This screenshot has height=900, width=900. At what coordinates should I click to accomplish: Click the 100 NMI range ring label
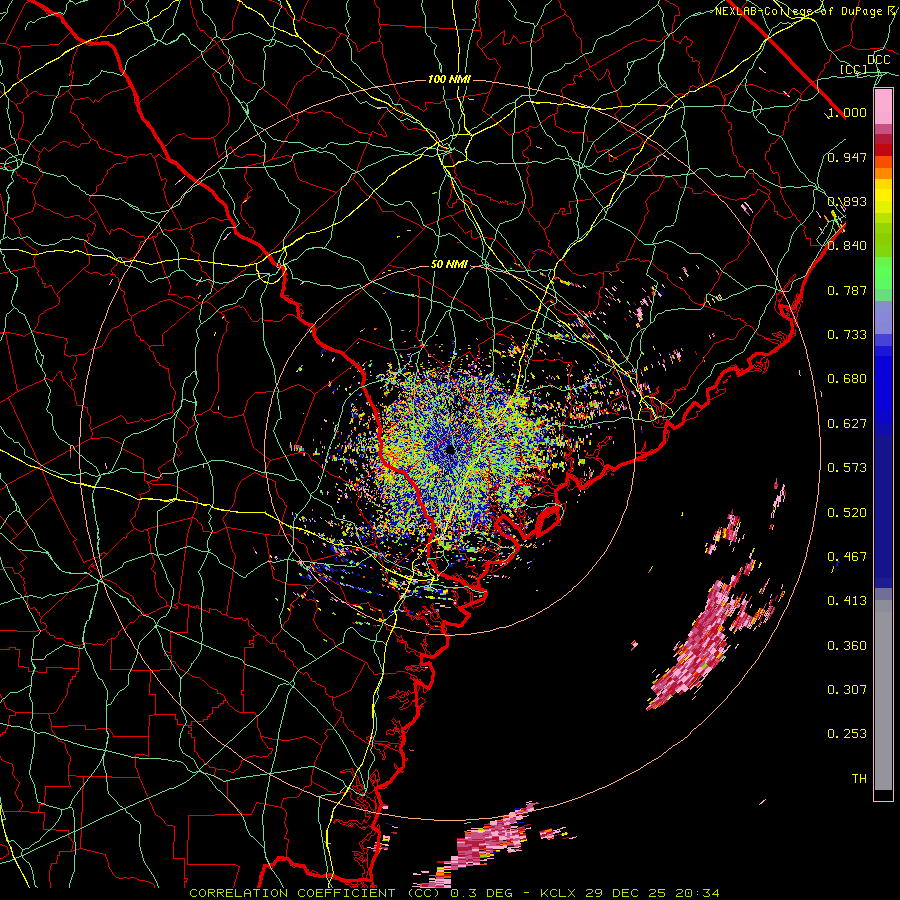449,79
